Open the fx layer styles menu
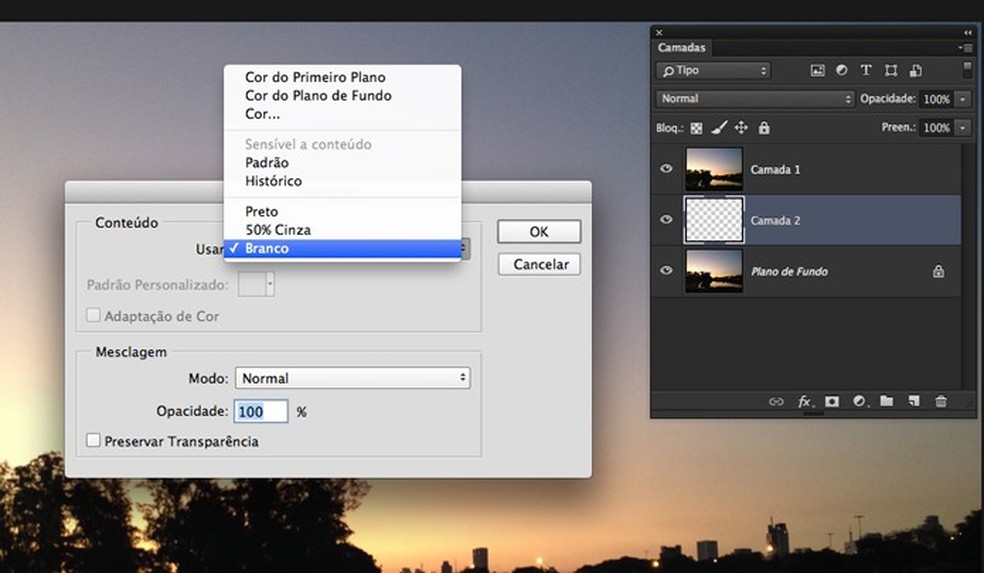 point(804,401)
